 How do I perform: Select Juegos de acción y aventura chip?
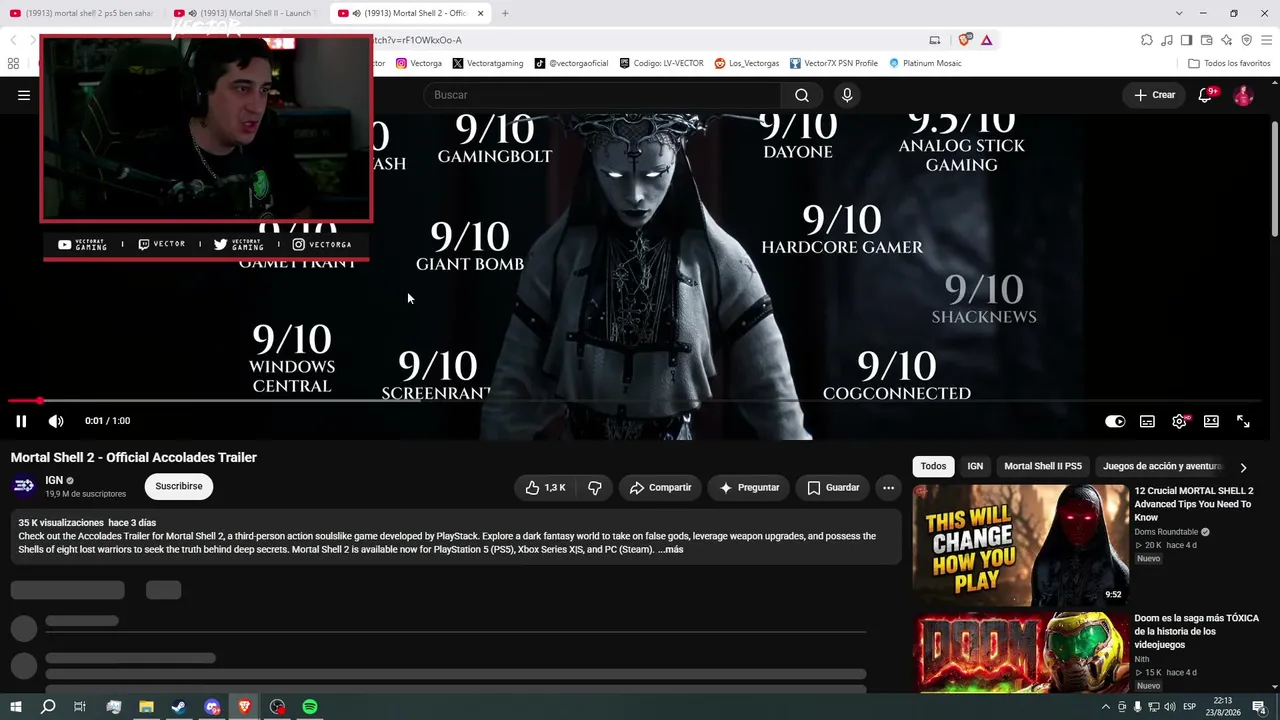click(1162, 466)
